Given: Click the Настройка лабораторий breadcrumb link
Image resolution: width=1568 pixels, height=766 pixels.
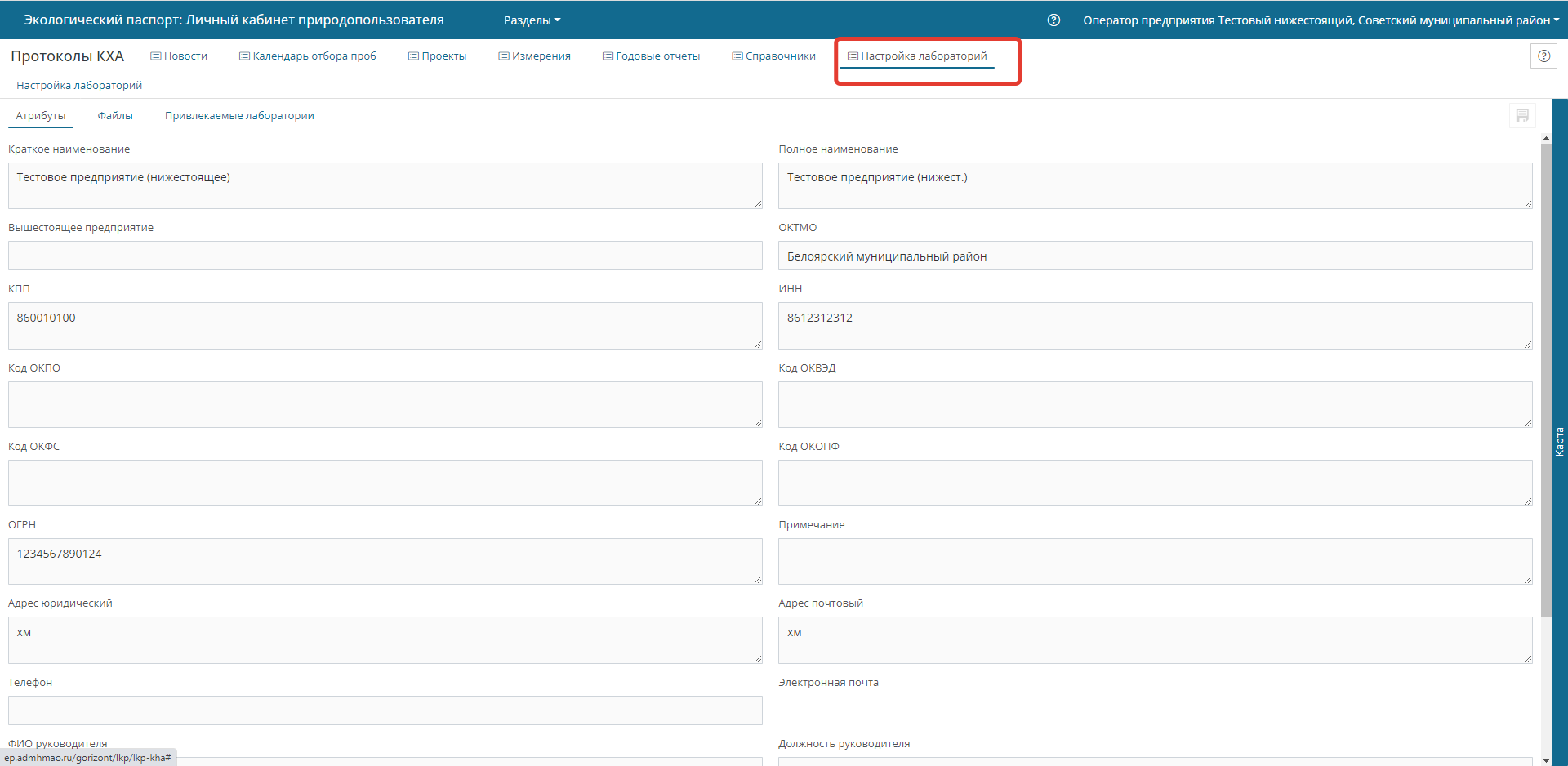Looking at the screenshot, I should click(x=79, y=86).
